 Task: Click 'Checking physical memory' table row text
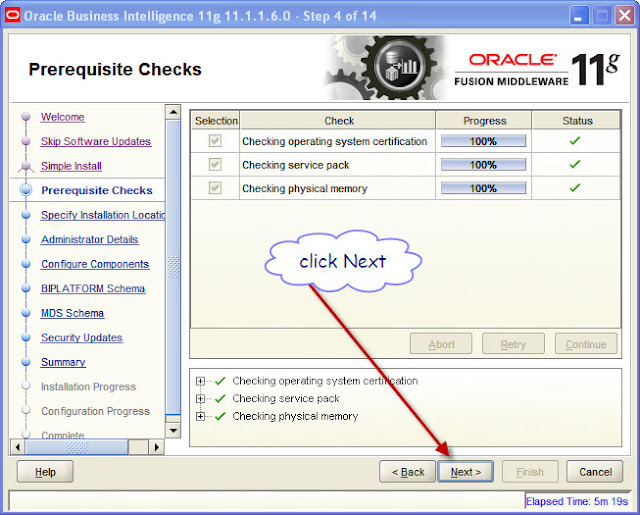point(304,189)
